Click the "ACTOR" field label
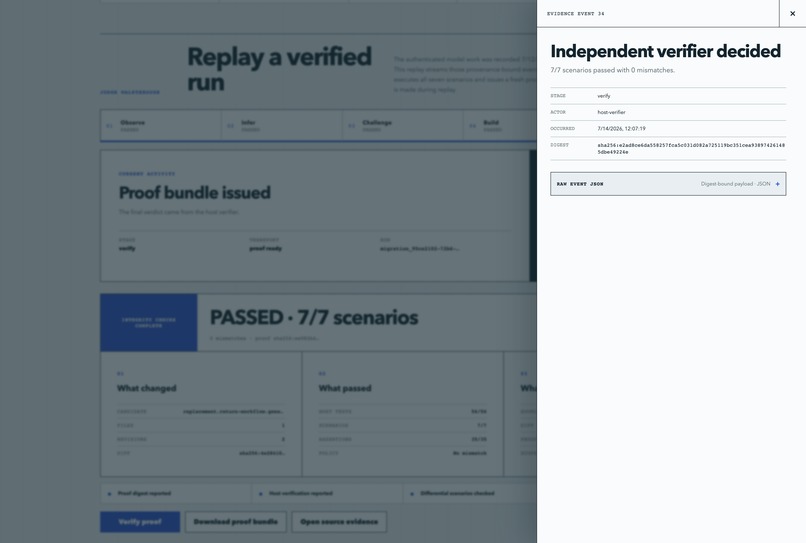 pyautogui.click(x=558, y=112)
